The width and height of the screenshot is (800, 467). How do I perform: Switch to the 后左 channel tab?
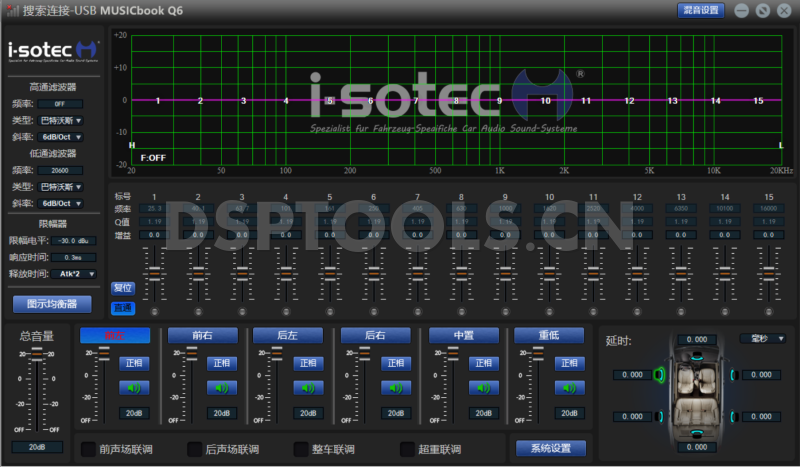[288, 335]
